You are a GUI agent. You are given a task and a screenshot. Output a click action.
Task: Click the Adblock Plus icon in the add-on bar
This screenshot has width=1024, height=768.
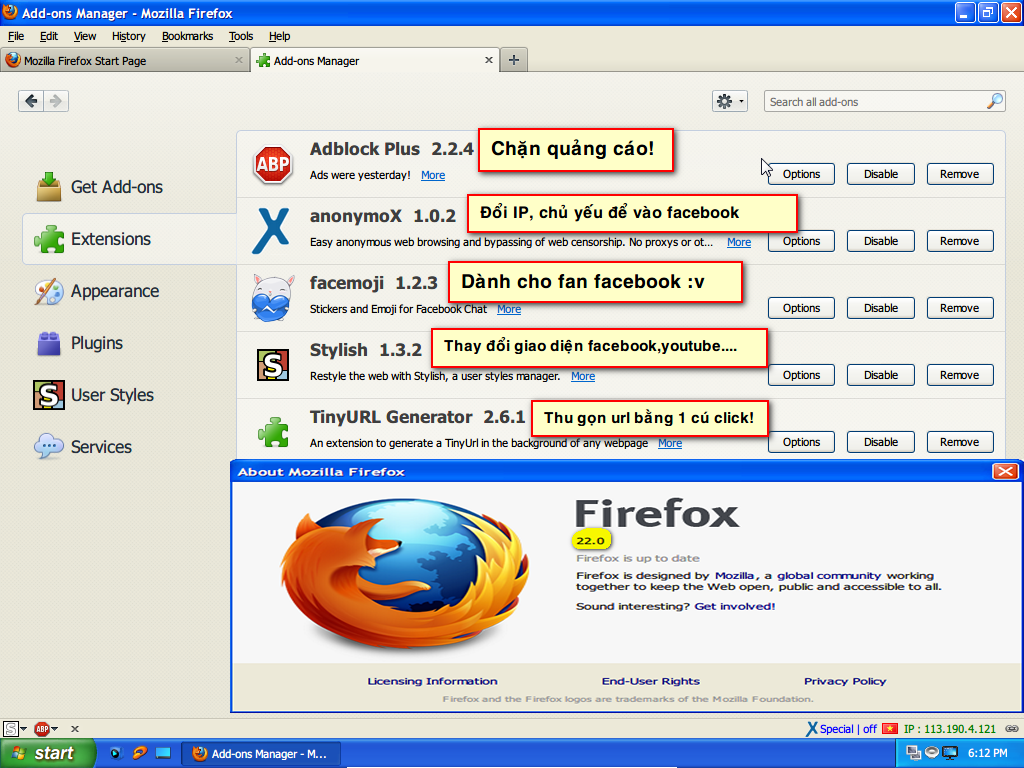pos(42,728)
